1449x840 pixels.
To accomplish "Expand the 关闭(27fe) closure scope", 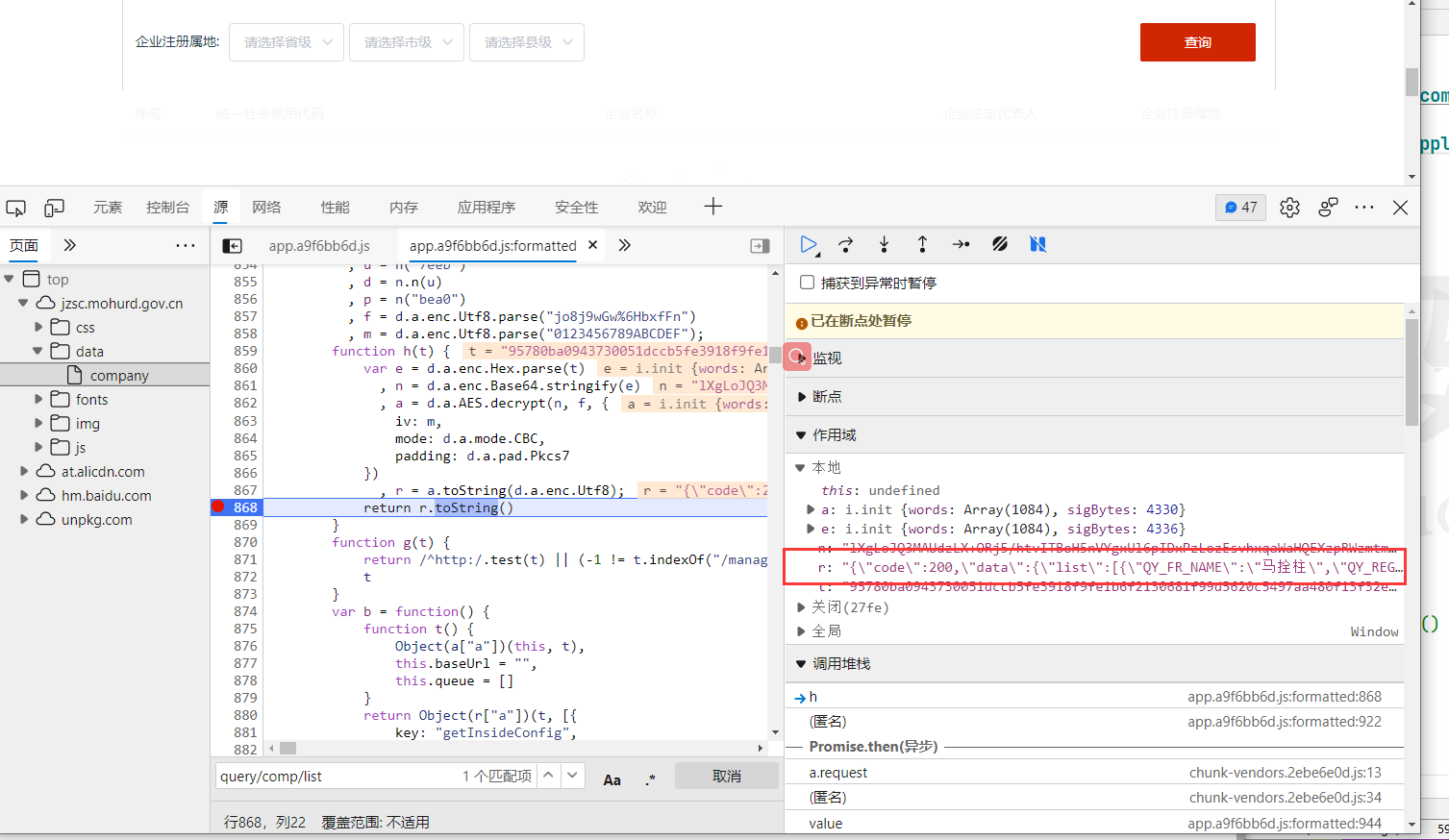I will (802, 607).
